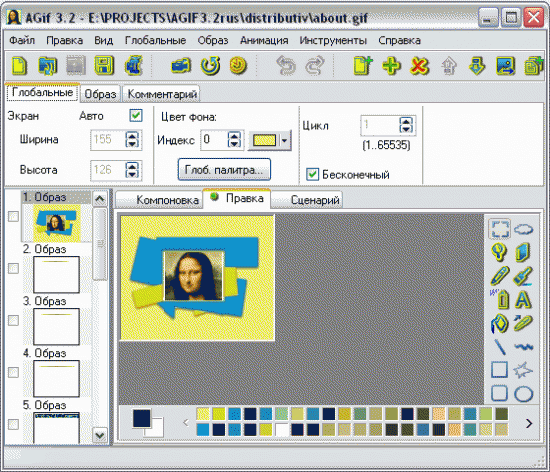Open the Вид menu
Screen dimensions: 550x472
103,40
